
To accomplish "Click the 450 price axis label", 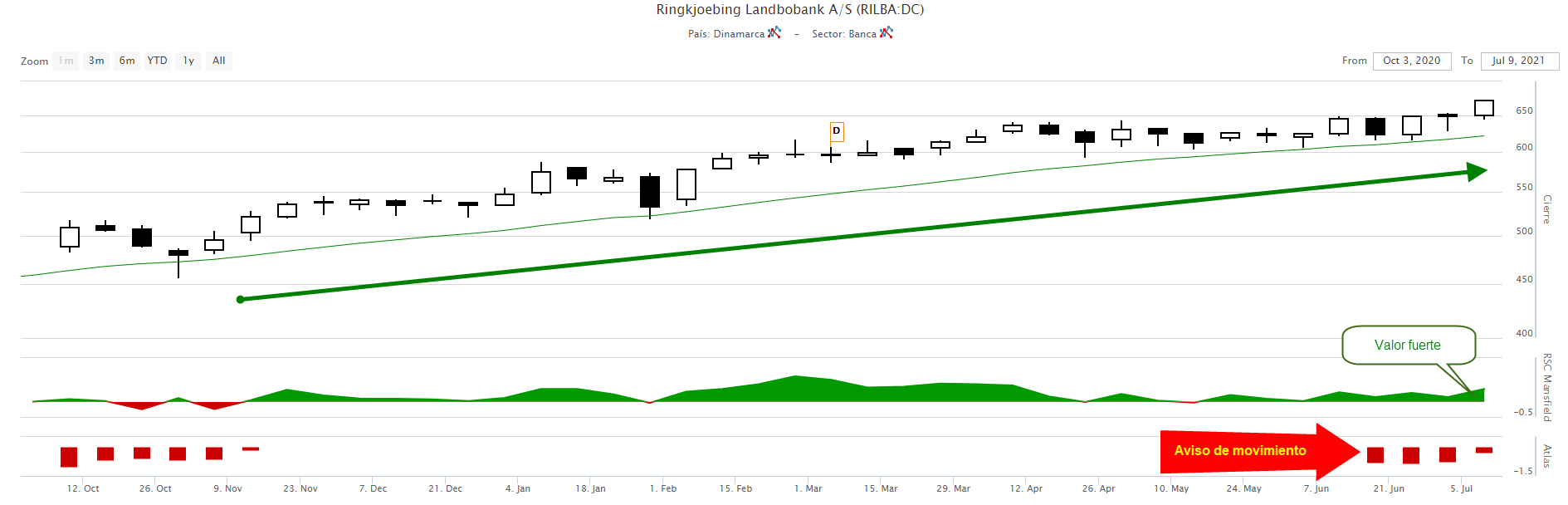I will click(1525, 279).
